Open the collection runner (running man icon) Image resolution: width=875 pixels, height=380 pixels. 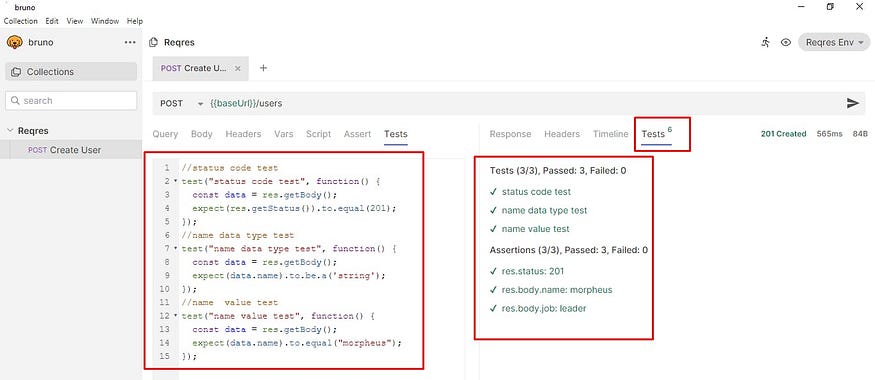pyautogui.click(x=765, y=42)
